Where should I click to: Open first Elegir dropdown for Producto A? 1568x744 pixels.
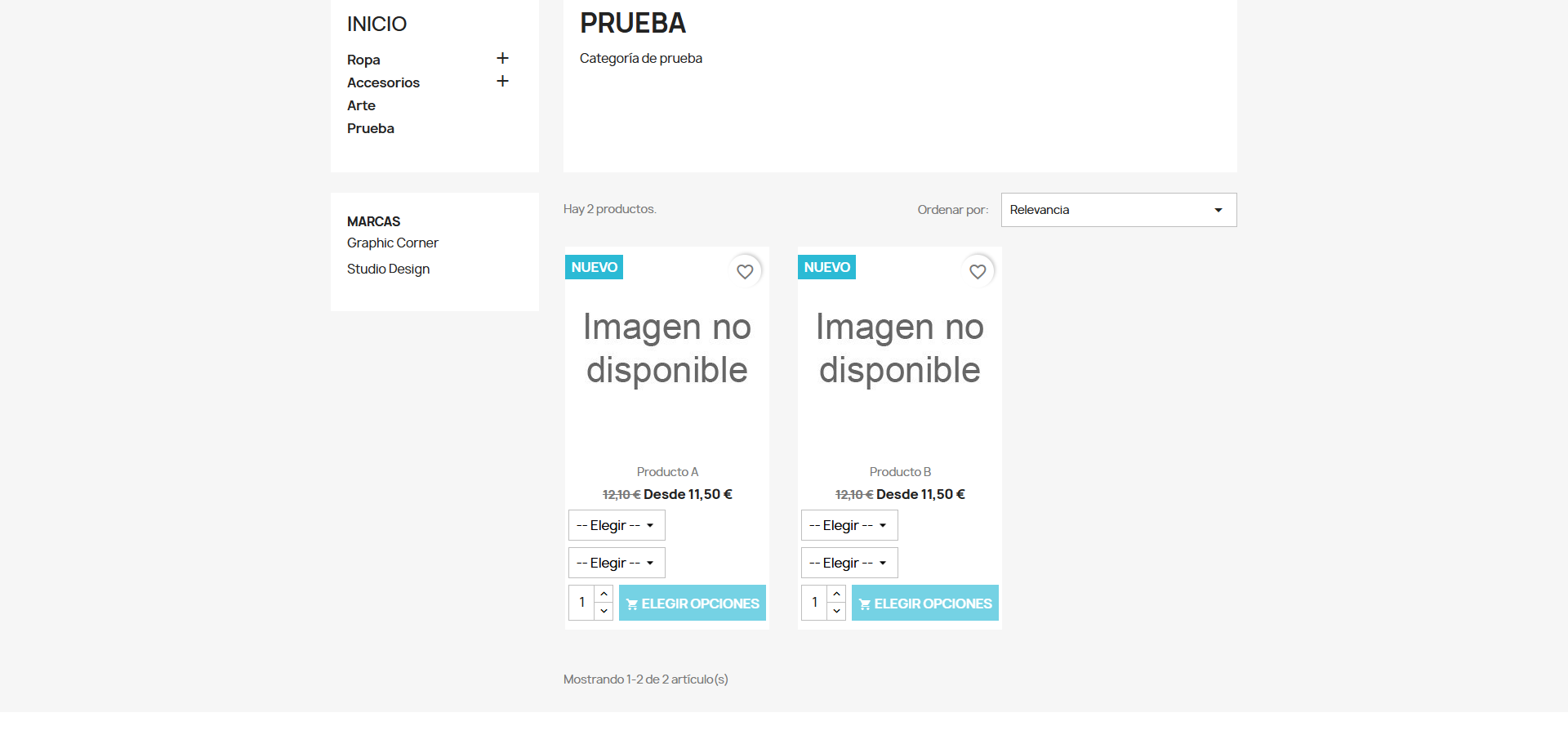617,525
